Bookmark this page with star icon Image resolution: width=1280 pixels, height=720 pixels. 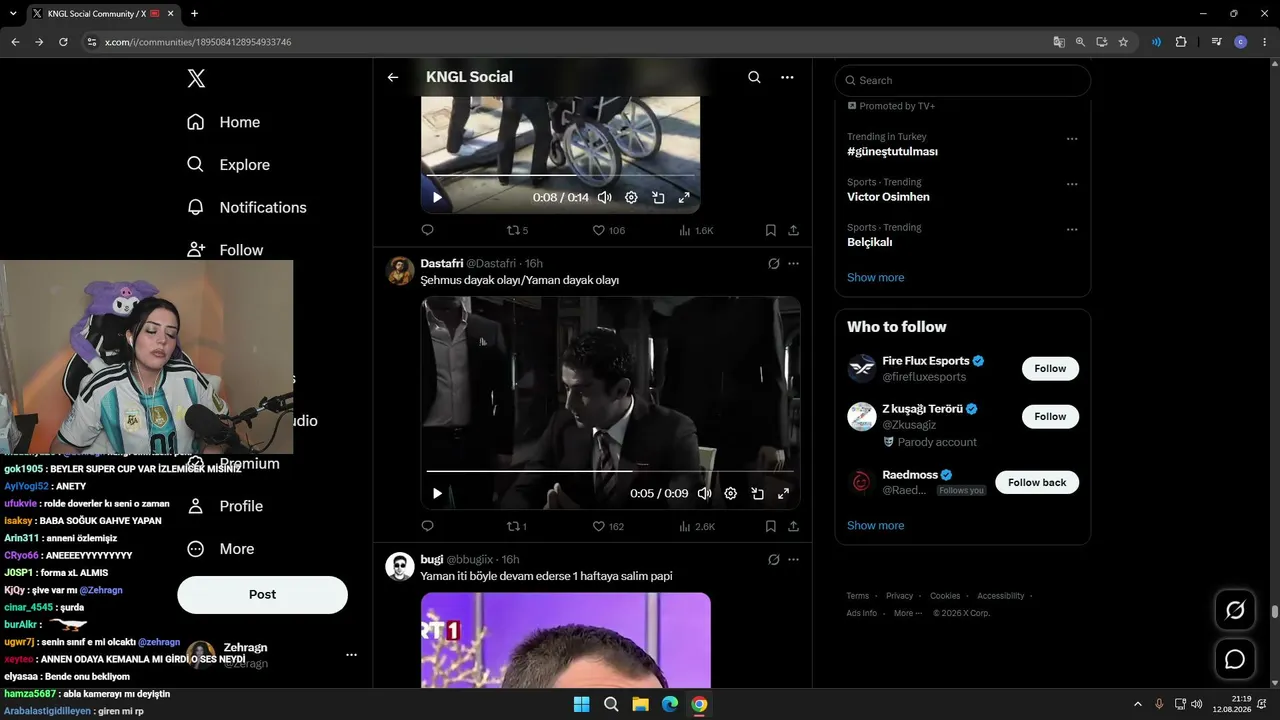[1123, 42]
